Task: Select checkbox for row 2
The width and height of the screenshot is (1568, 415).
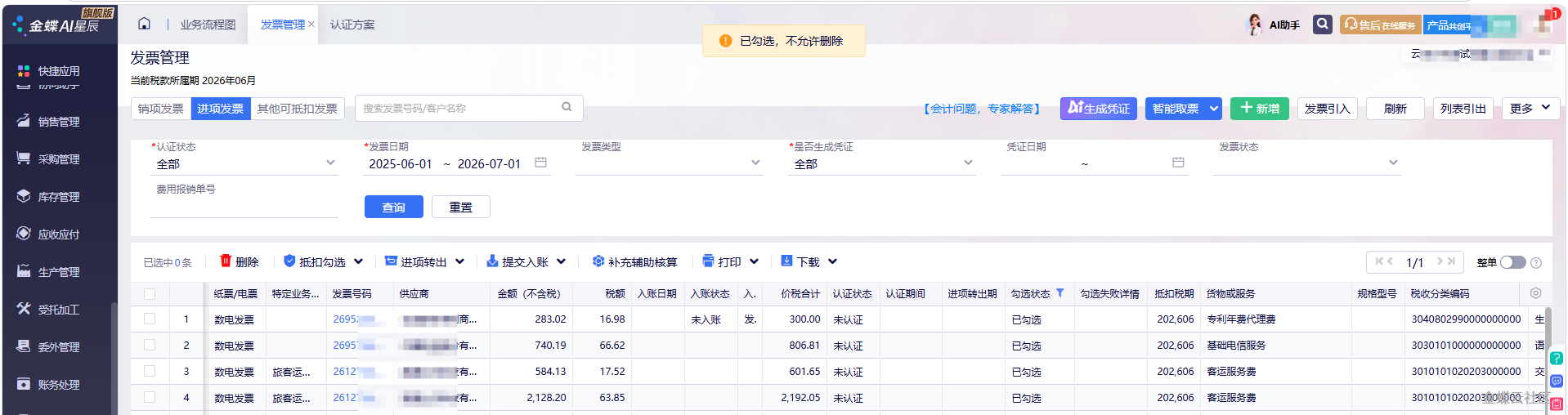Action: (150, 345)
